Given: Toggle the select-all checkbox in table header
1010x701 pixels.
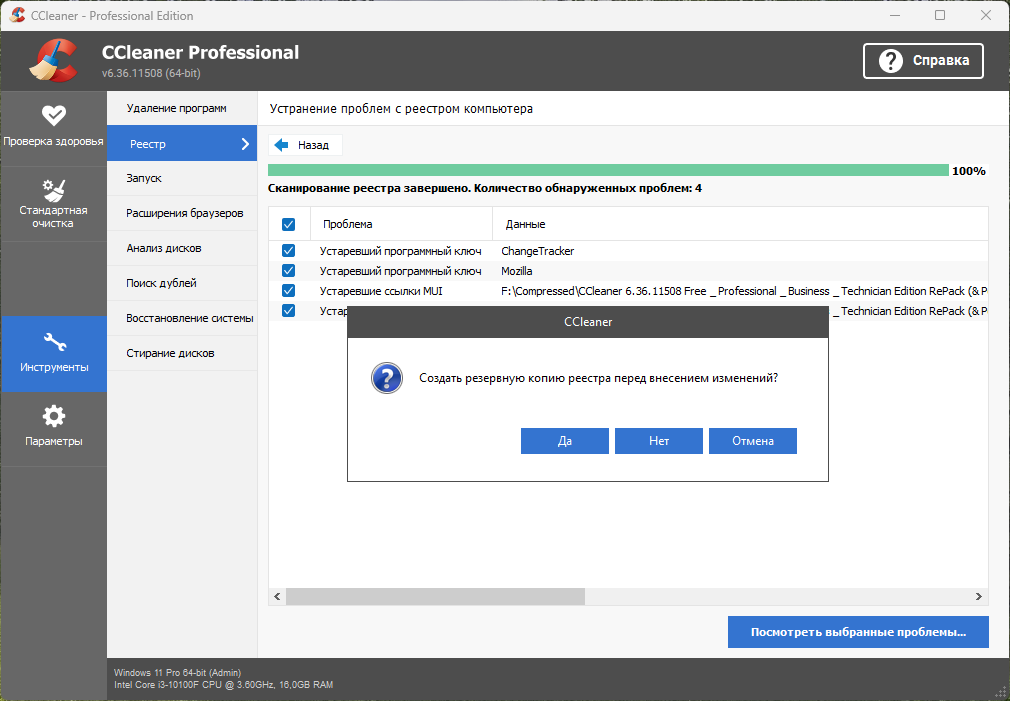Looking at the screenshot, I should coord(289,224).
